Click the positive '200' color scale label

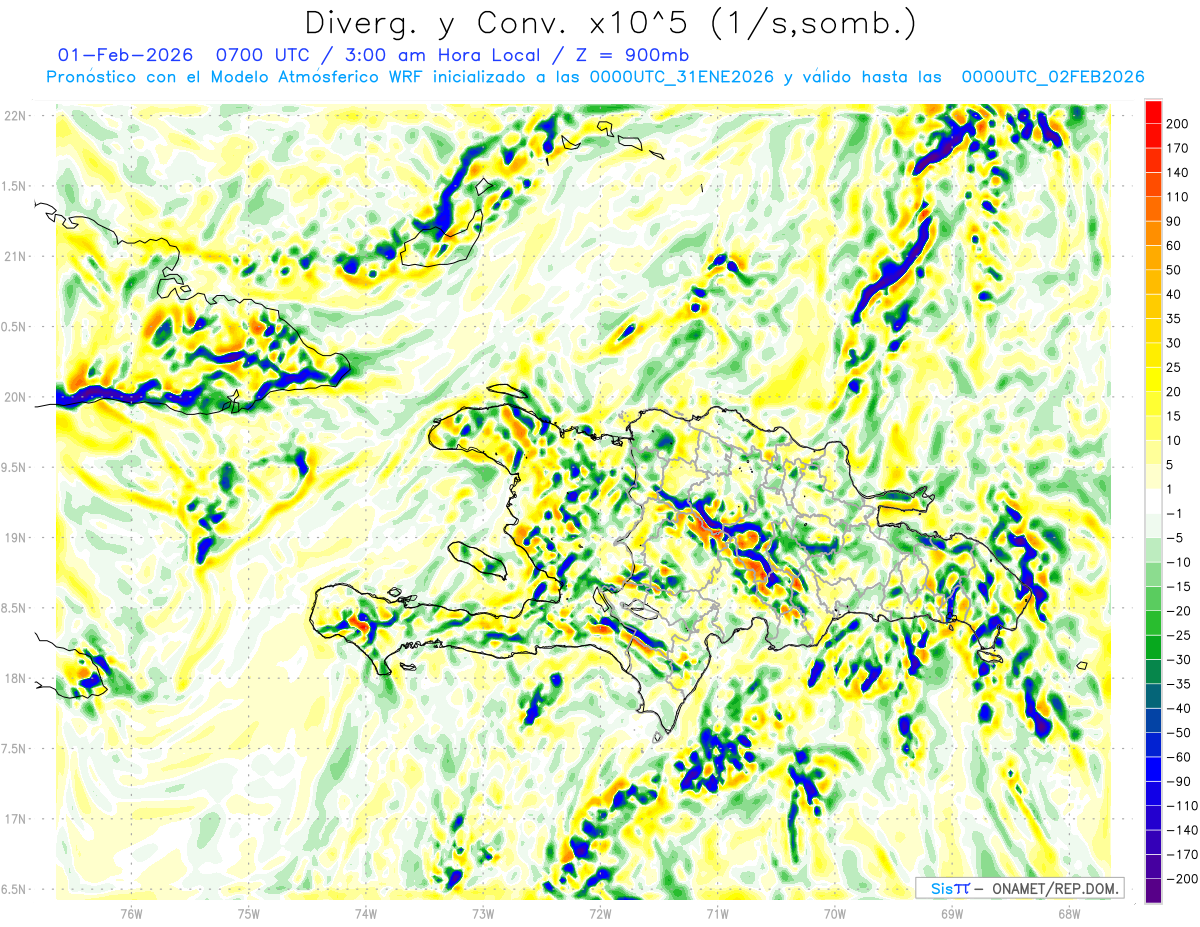[1179, 122]
